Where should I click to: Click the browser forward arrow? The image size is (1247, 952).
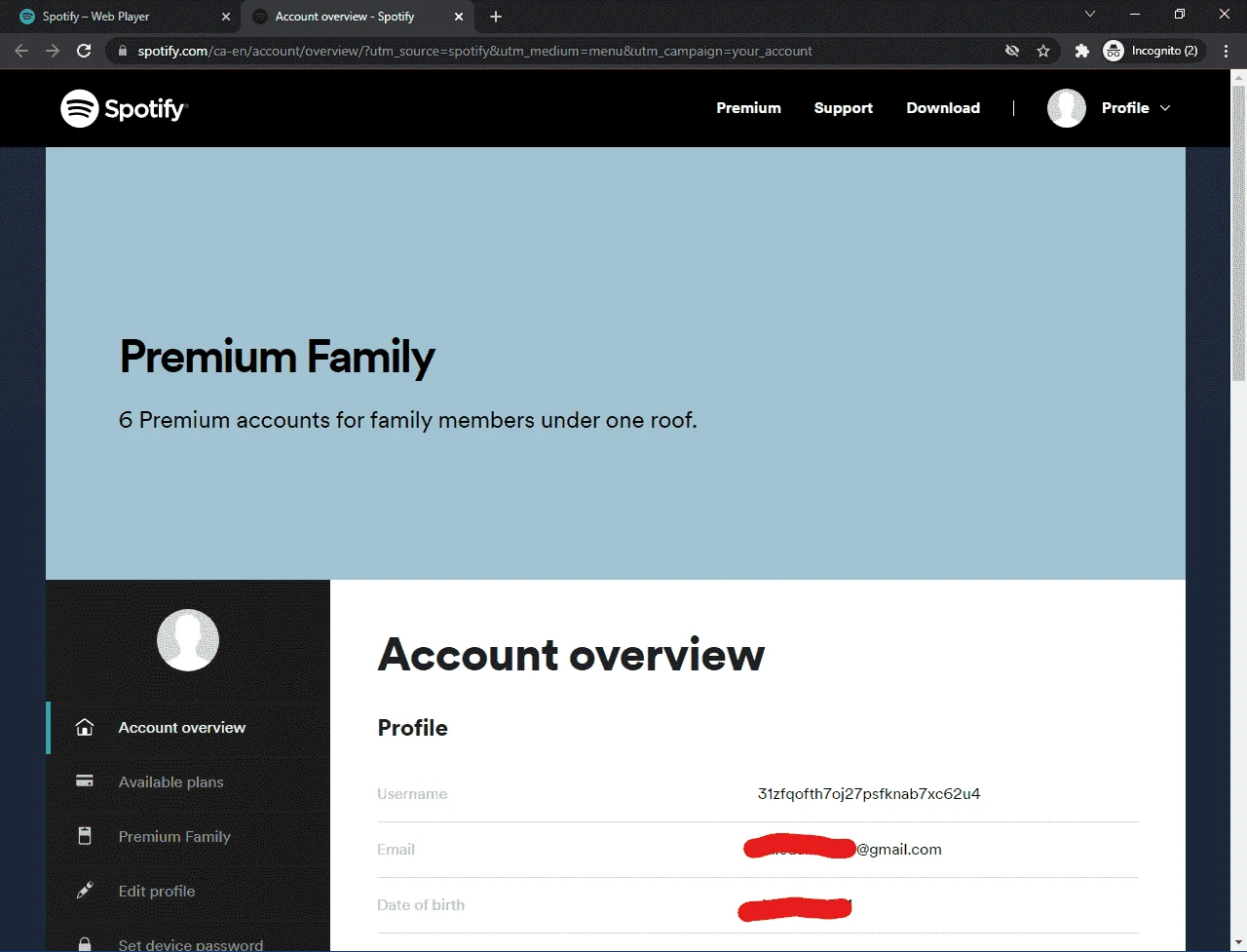[53, 51]
